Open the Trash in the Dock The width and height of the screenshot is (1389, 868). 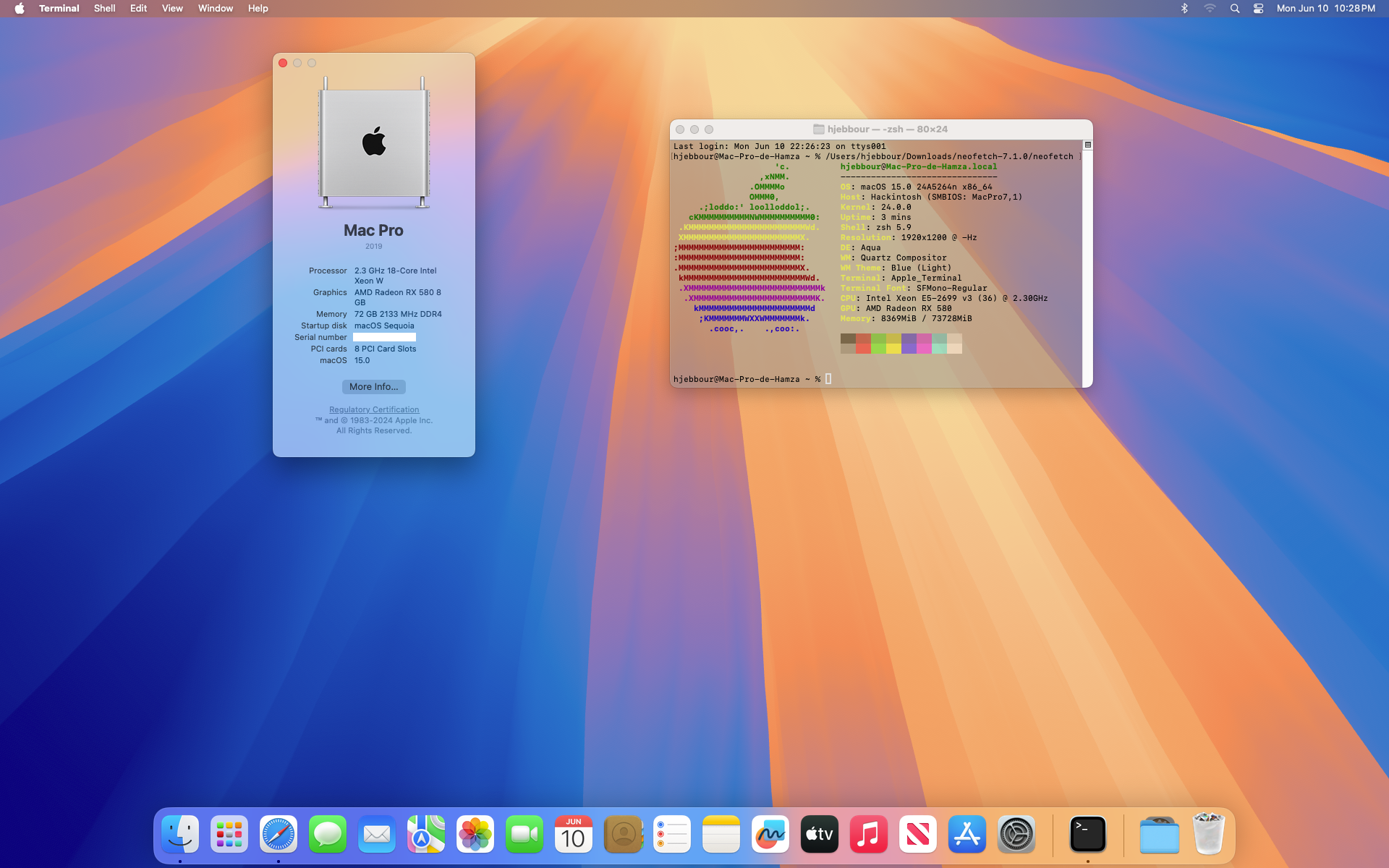point(1208,835)
